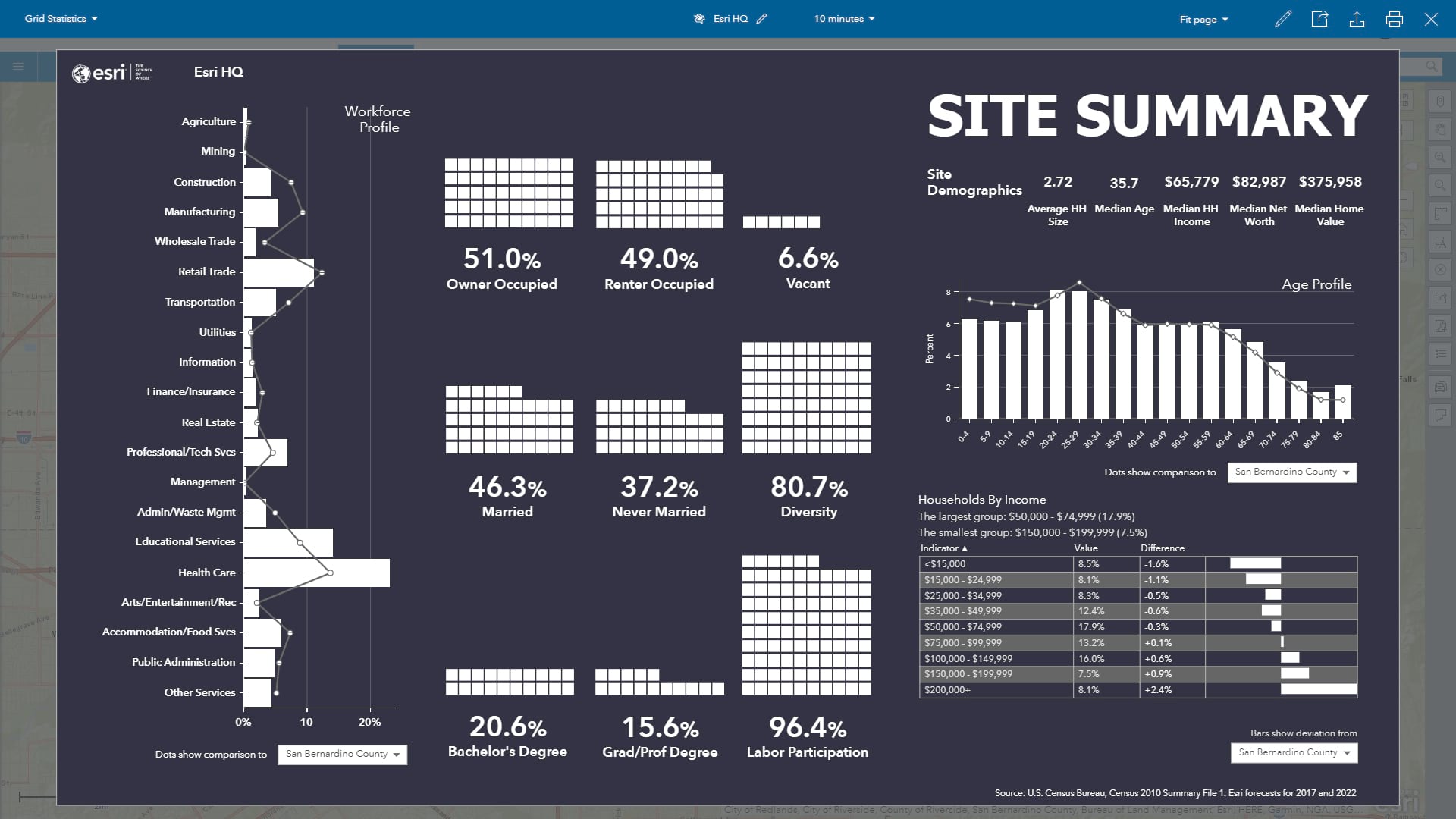Select the zoom in tool on the right sidebar
Viewport: 1456px width, 819px height.
click(1440, 157)
